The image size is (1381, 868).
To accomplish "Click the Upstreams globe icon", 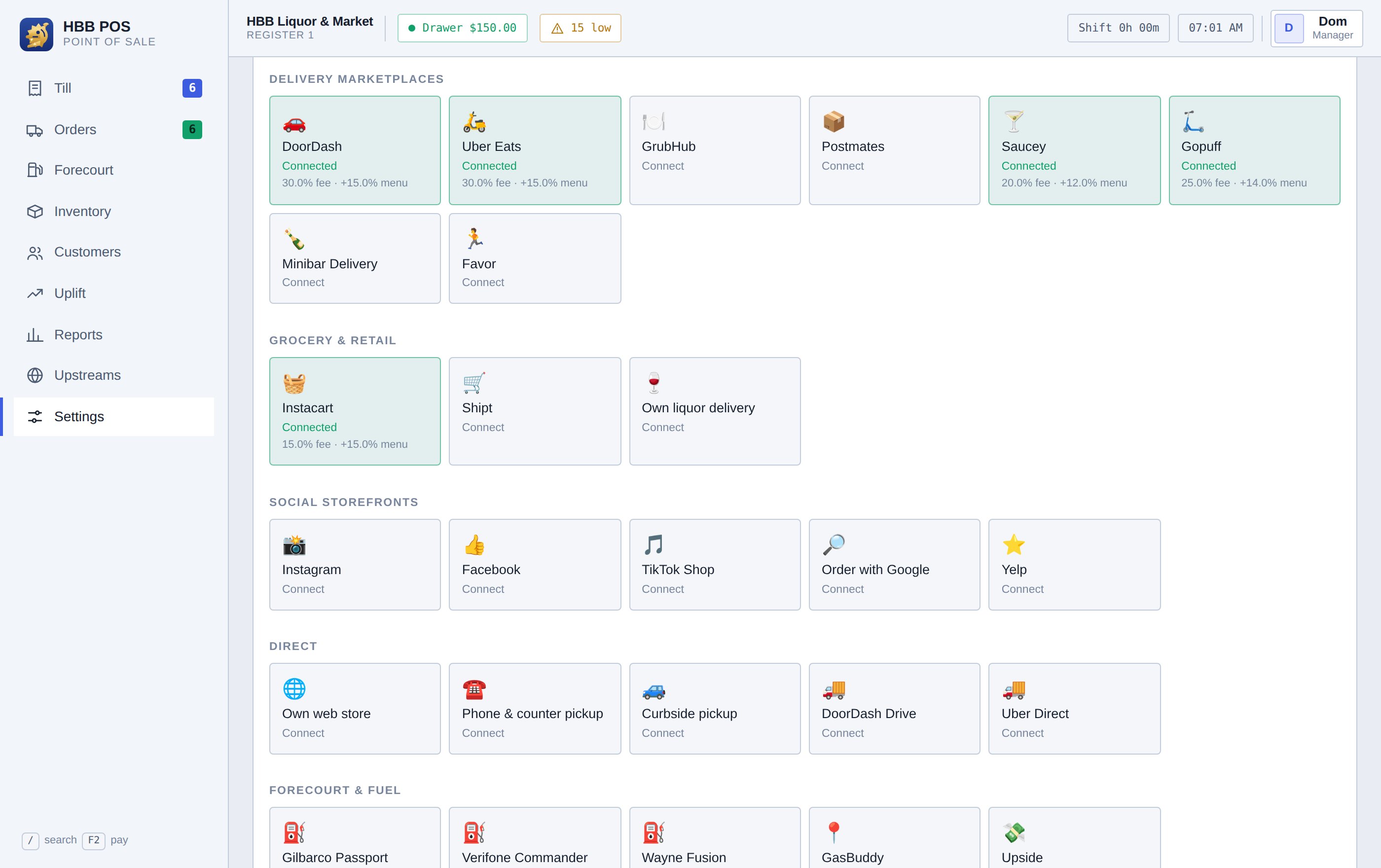I will (x=35, y=375).
